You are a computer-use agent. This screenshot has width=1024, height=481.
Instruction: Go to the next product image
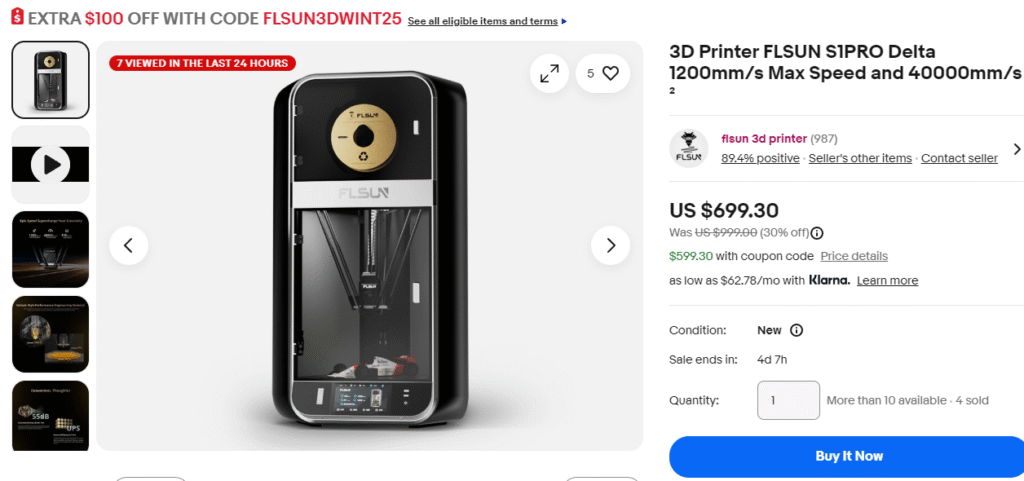[x=610, y=245]
